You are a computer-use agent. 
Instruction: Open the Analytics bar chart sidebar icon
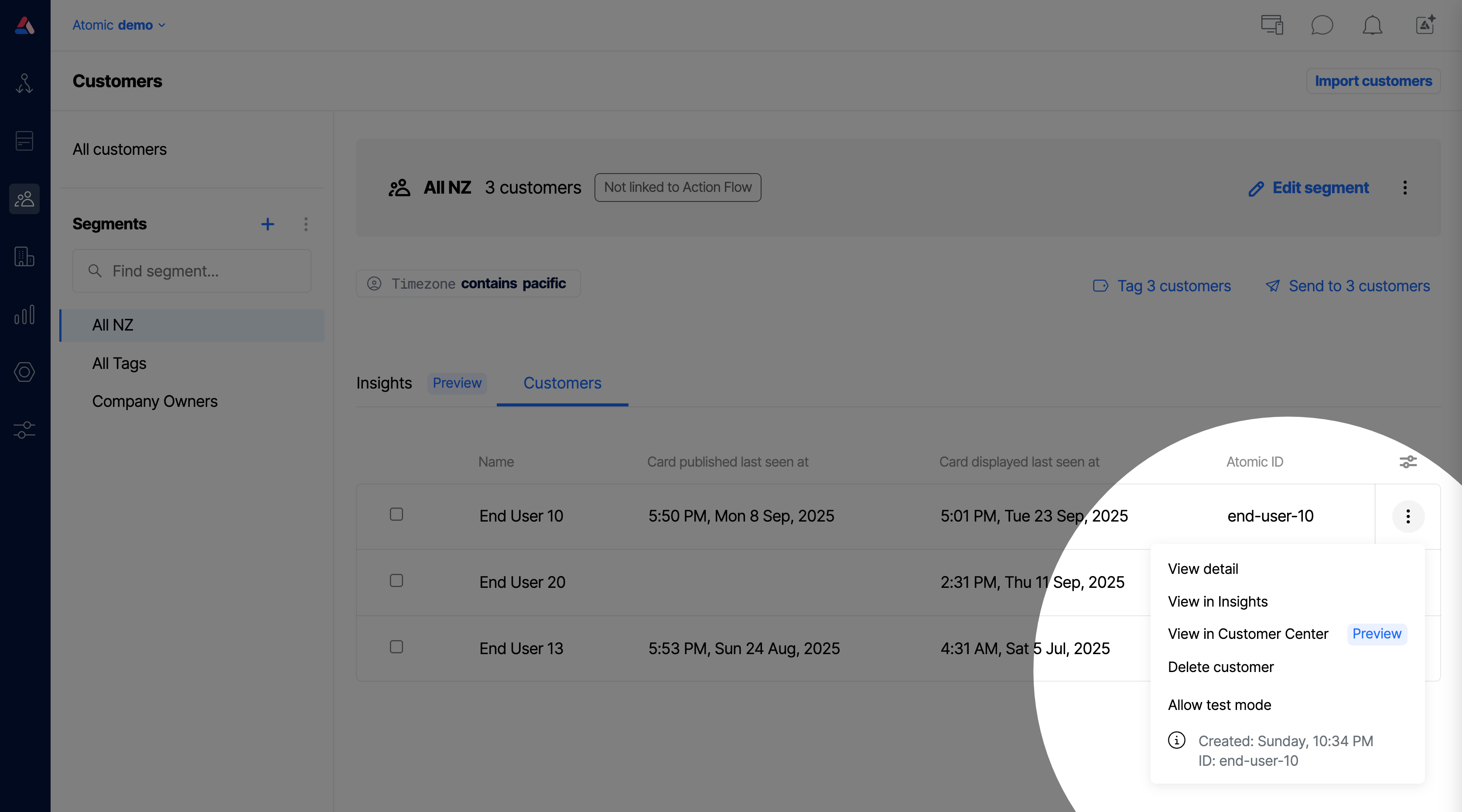pyautogui.click(x=24, y=315)
